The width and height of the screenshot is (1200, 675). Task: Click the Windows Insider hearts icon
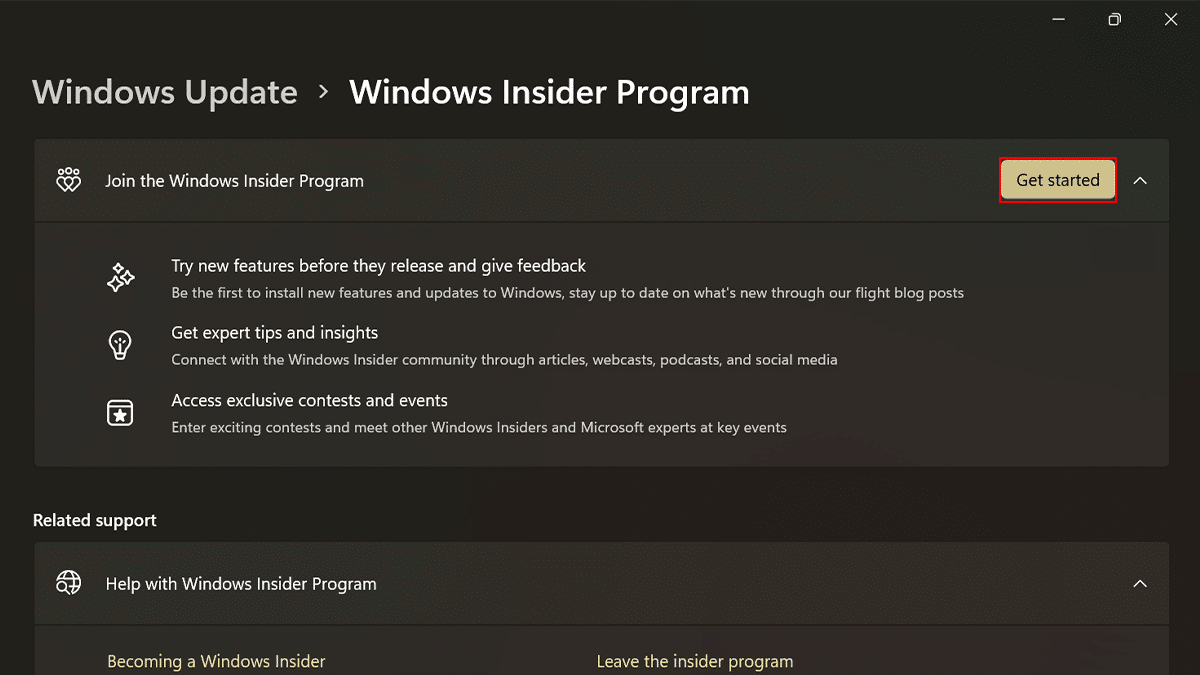tap(68, 181)
